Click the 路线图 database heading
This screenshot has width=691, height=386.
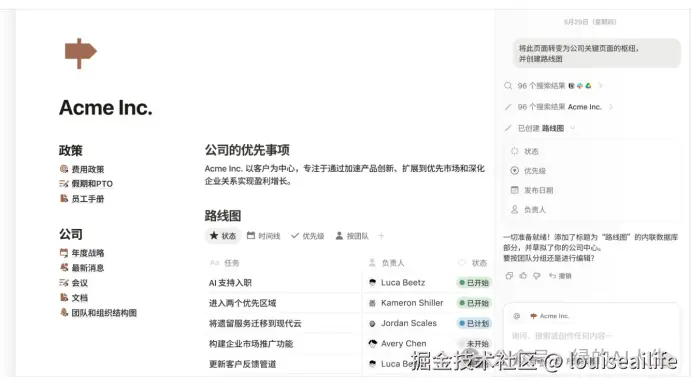coord(223,216)
